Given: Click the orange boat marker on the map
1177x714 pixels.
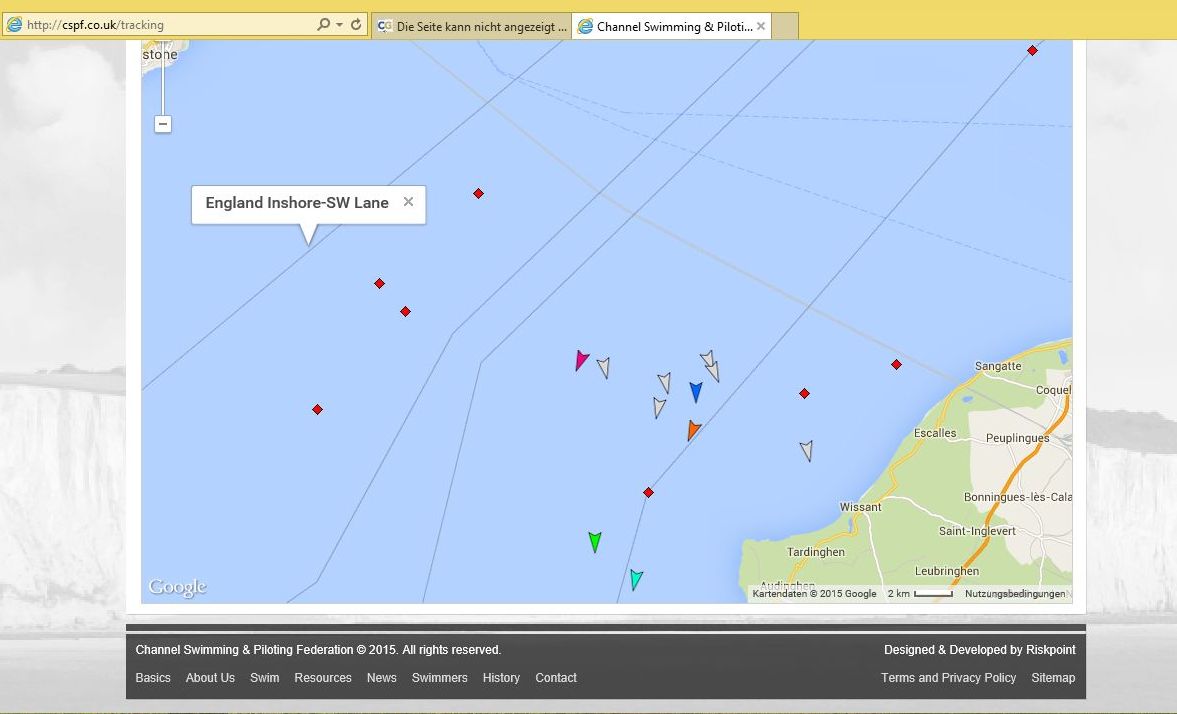Looking at the screenshot, I should pos(693,430).
